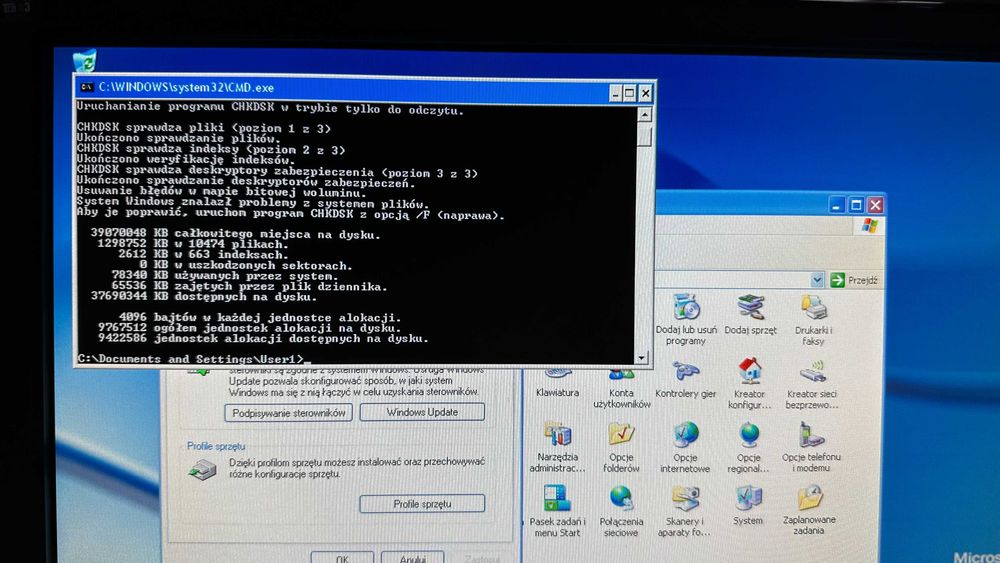Open Opcje telefonu i modemu icon
The height and width of the screenshot is (563, 1000).
[811, 447]
